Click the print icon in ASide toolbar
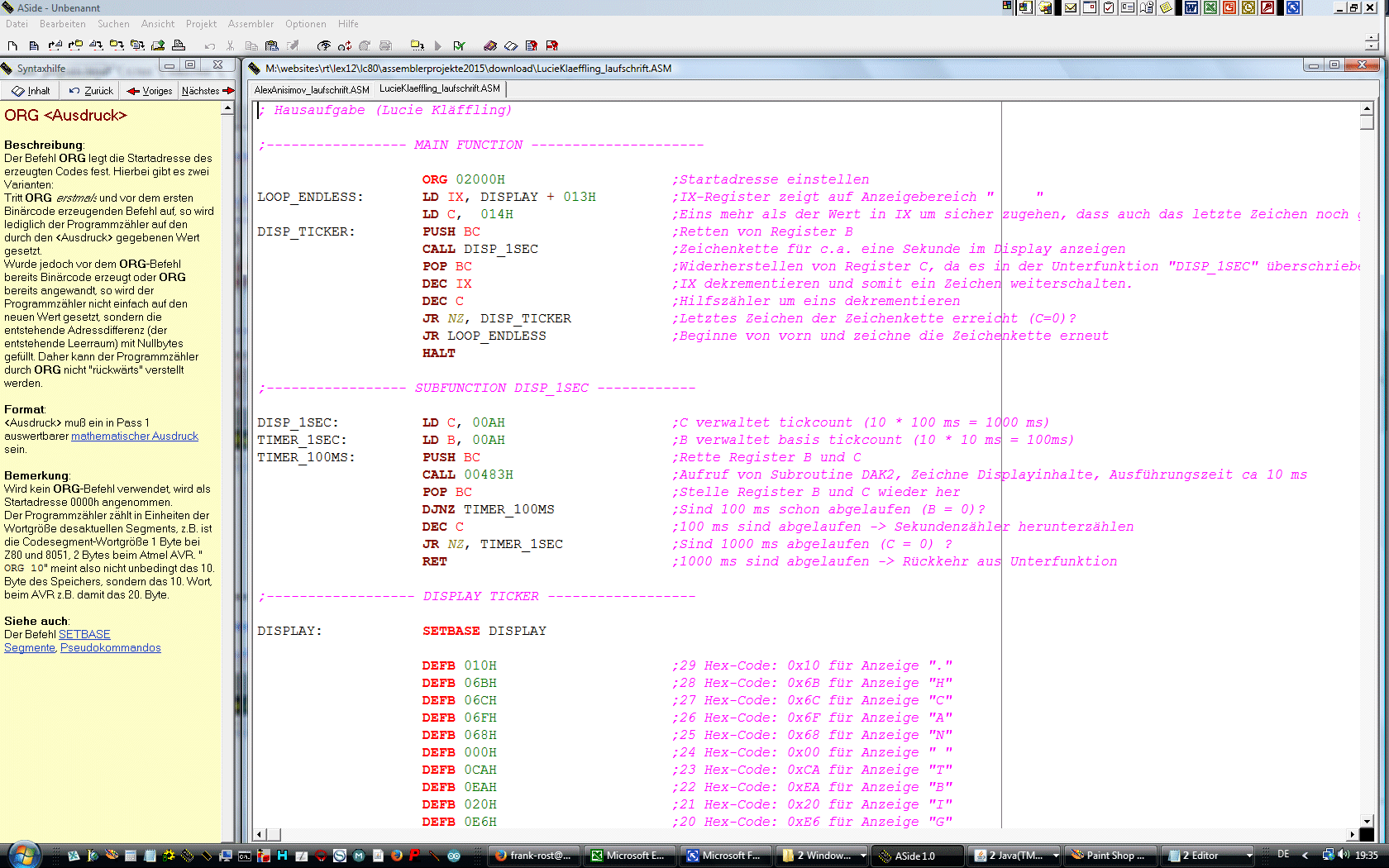Image resolution: width=1389 pixels, height=868 pixels. point(179,45)
